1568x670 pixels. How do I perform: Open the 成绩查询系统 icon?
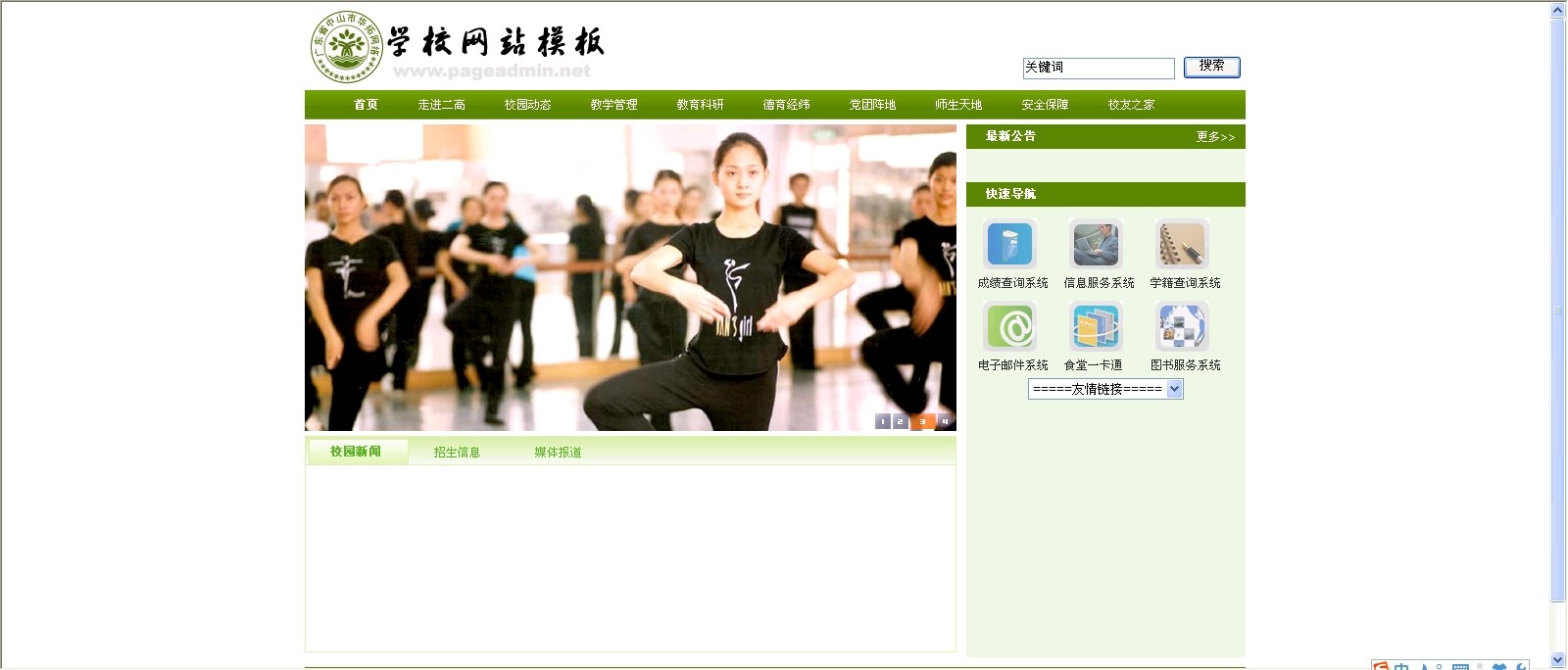pos(1009,245)
